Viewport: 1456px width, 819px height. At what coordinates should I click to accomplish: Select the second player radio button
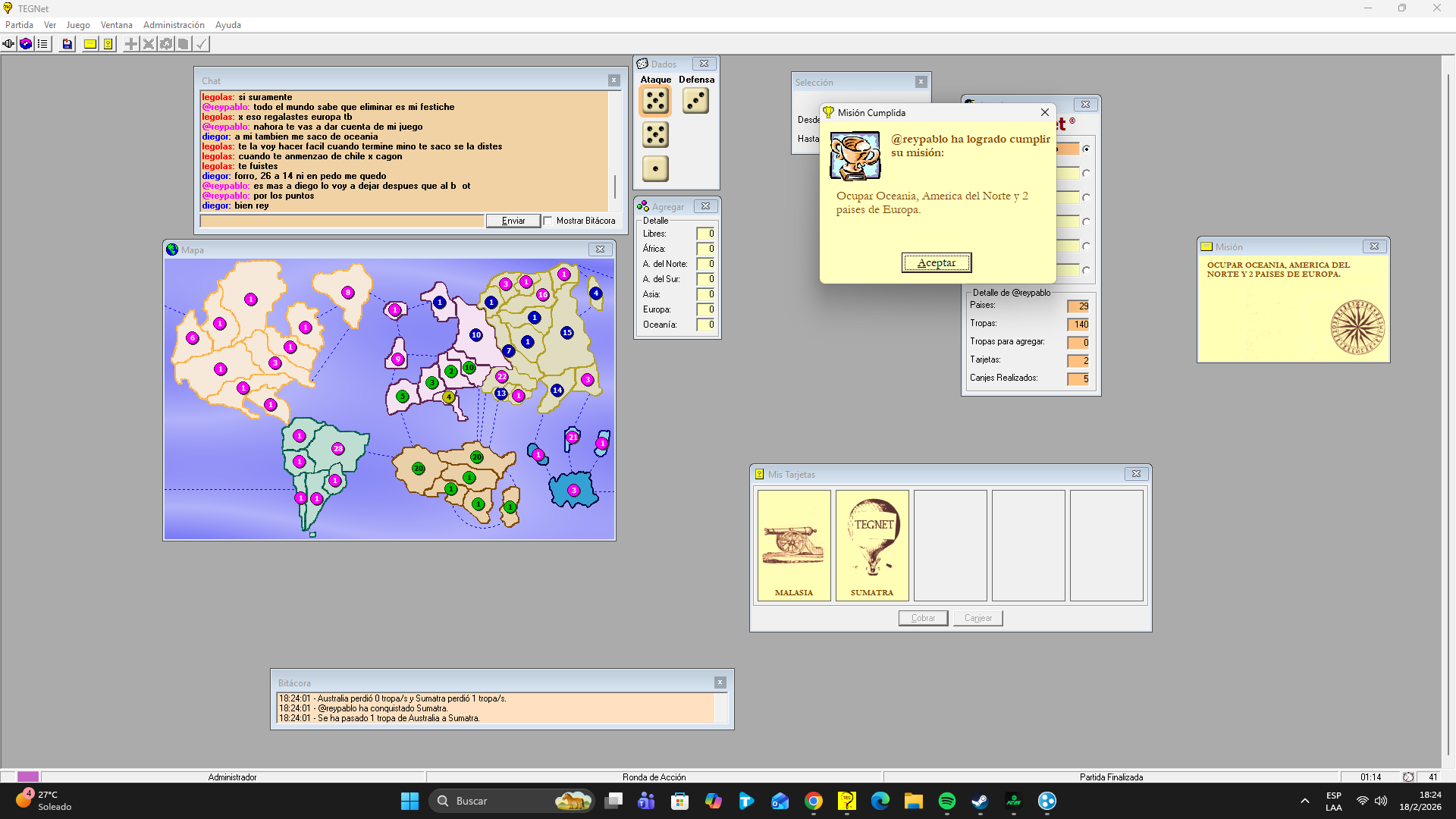click(1086, 174)
